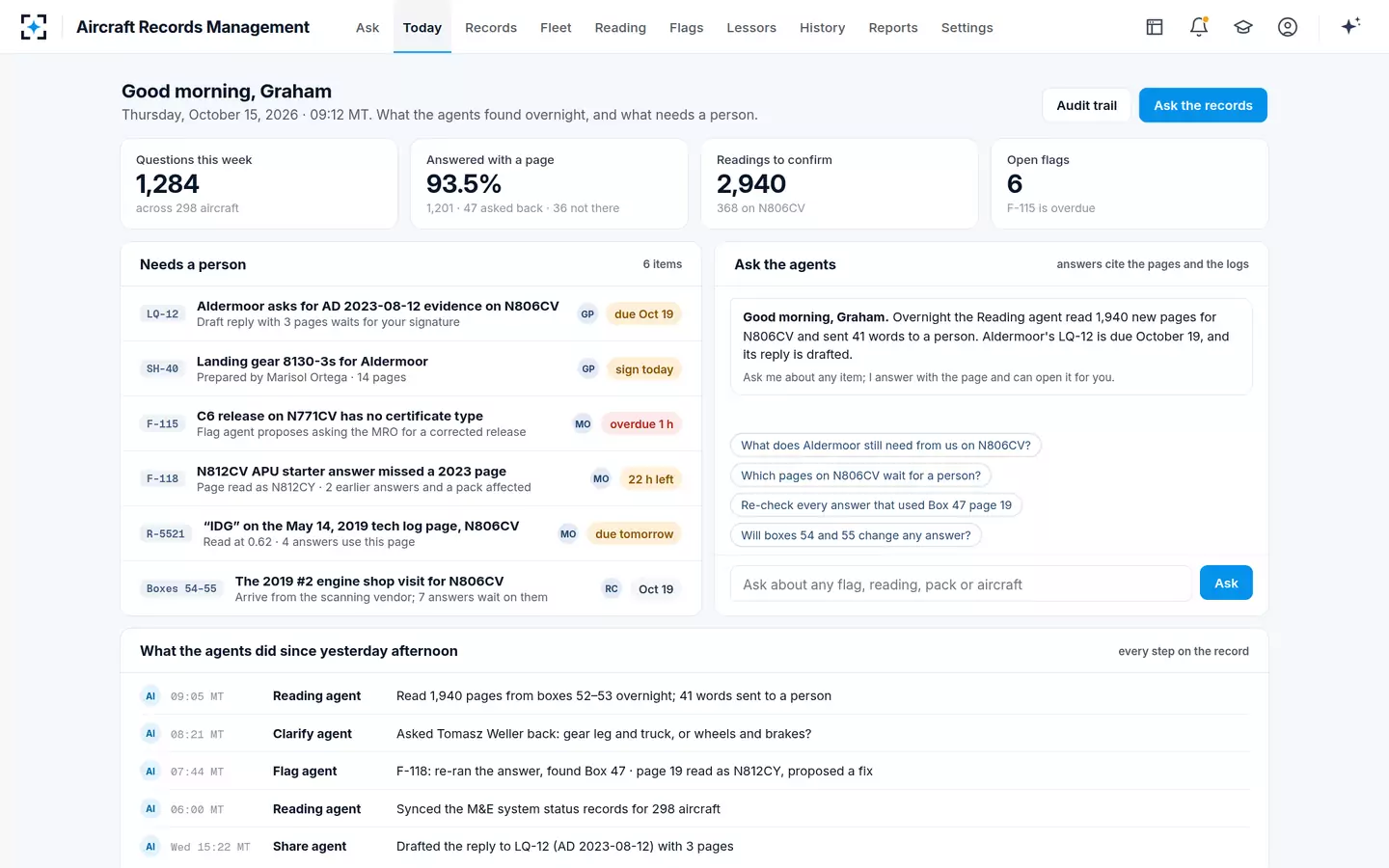The width and height of the screenshot is (1389, 868).
Task: Focus the "Ask about any flag, reading, pack or aircraft" field
Action: pos(961,584)
